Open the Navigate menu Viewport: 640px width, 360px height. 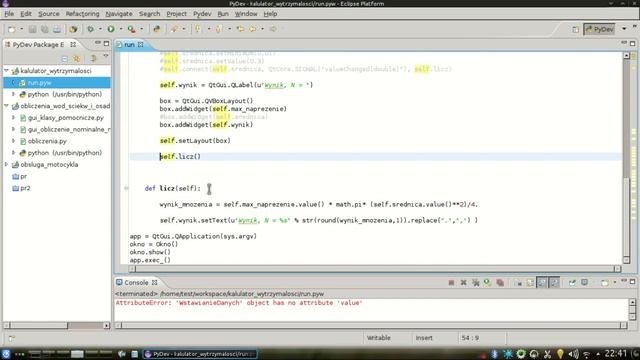pos(119,14)
